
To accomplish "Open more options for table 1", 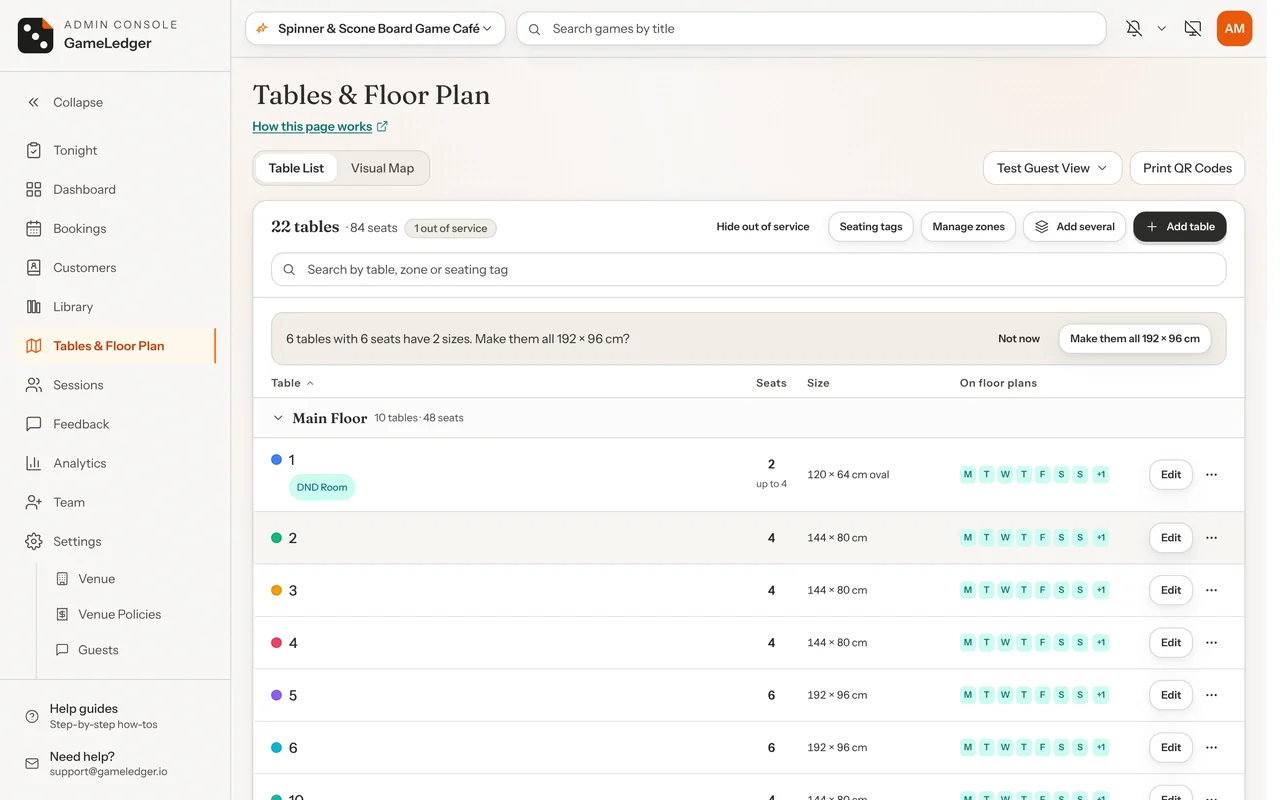I will (1212, 475).
